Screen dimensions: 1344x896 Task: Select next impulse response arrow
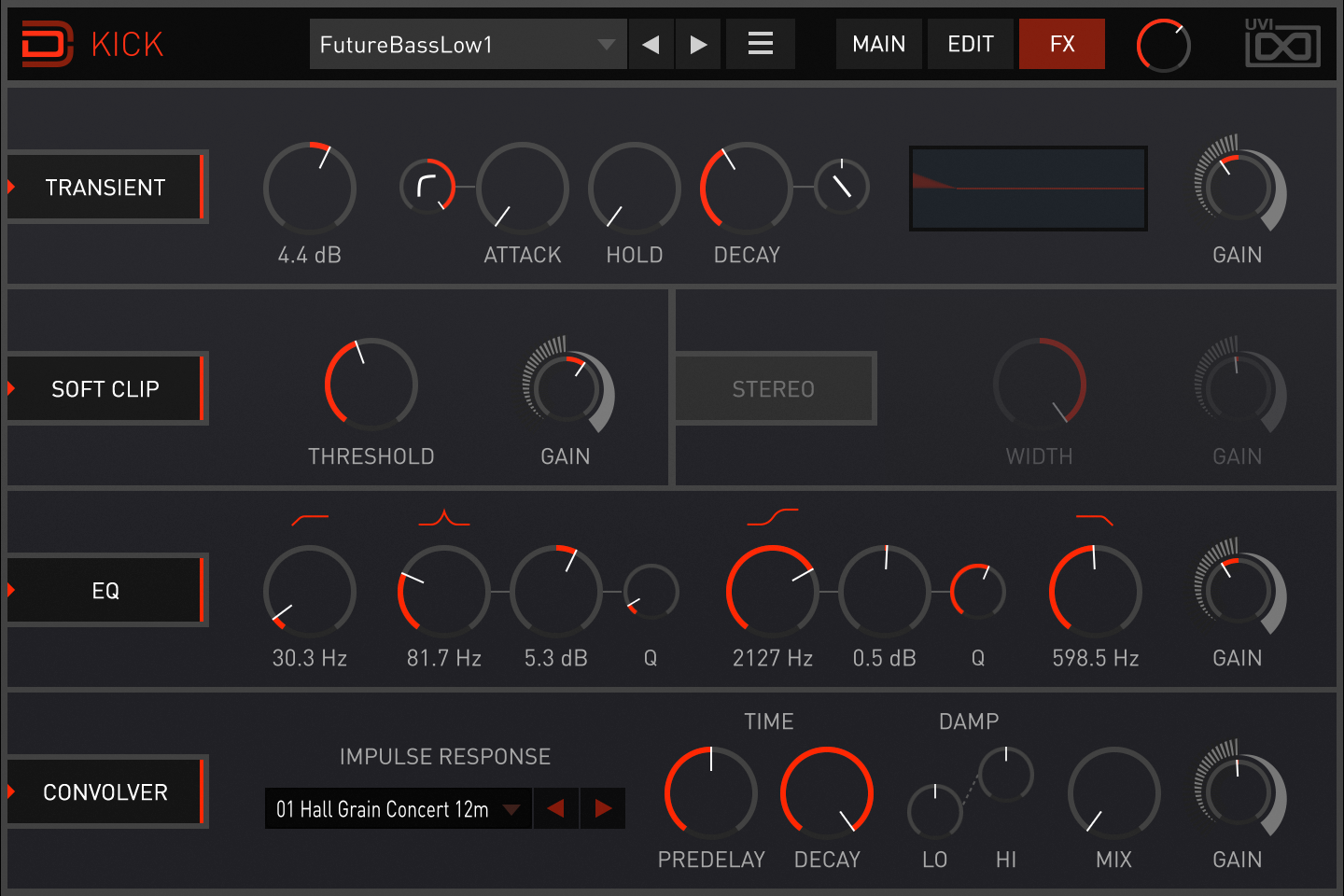tap(603, 808)
